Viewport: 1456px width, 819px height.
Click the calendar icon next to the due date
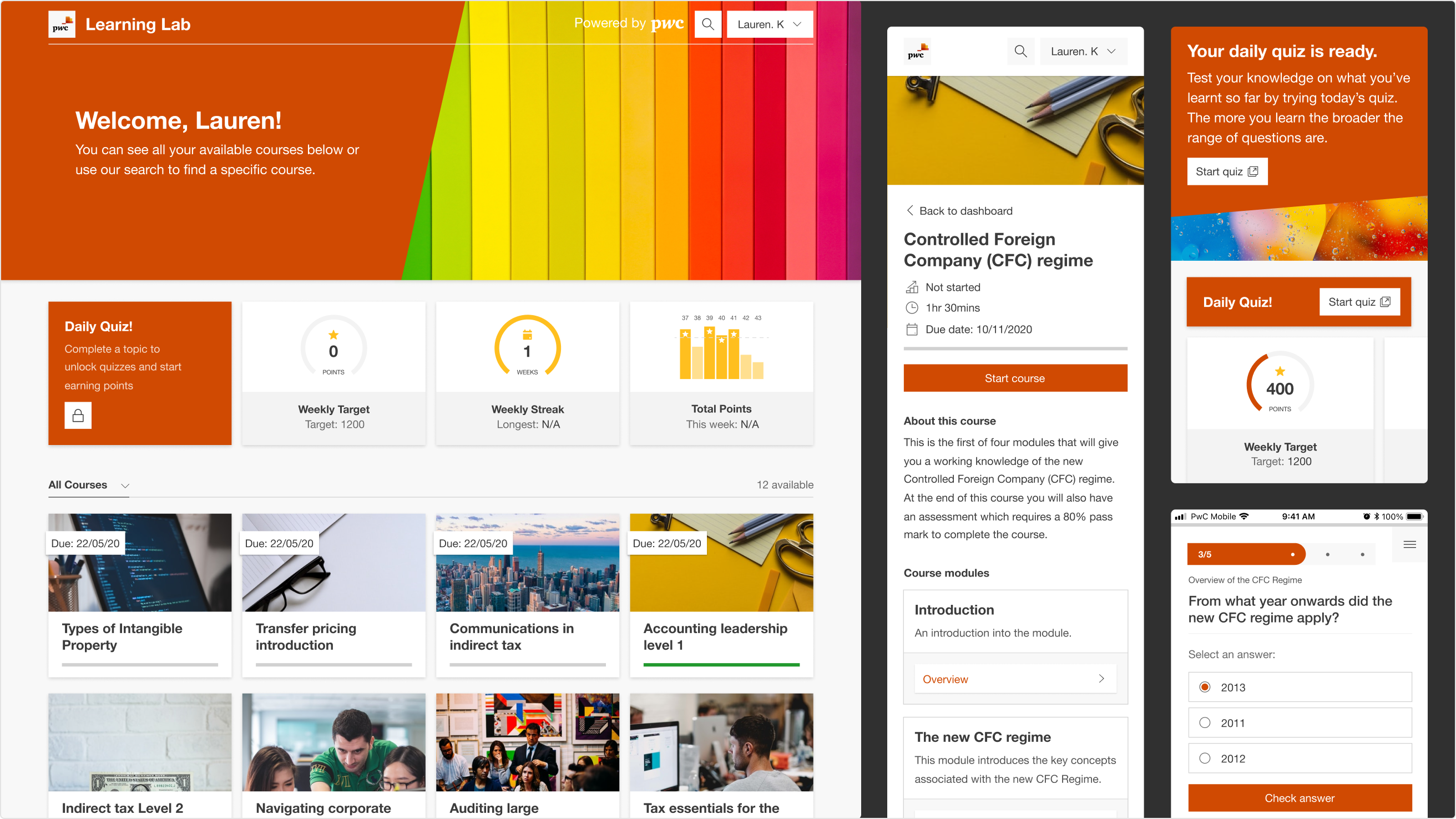point(912,330)
